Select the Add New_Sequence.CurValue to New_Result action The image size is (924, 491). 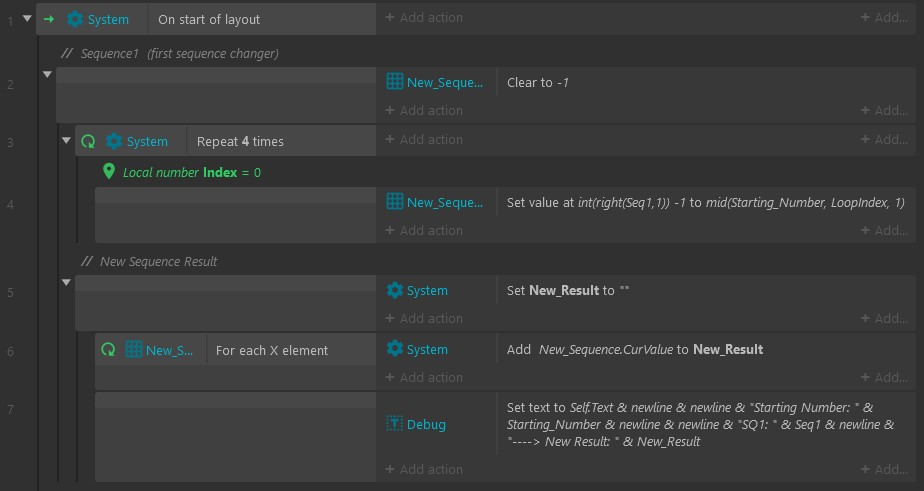point(635,349)
